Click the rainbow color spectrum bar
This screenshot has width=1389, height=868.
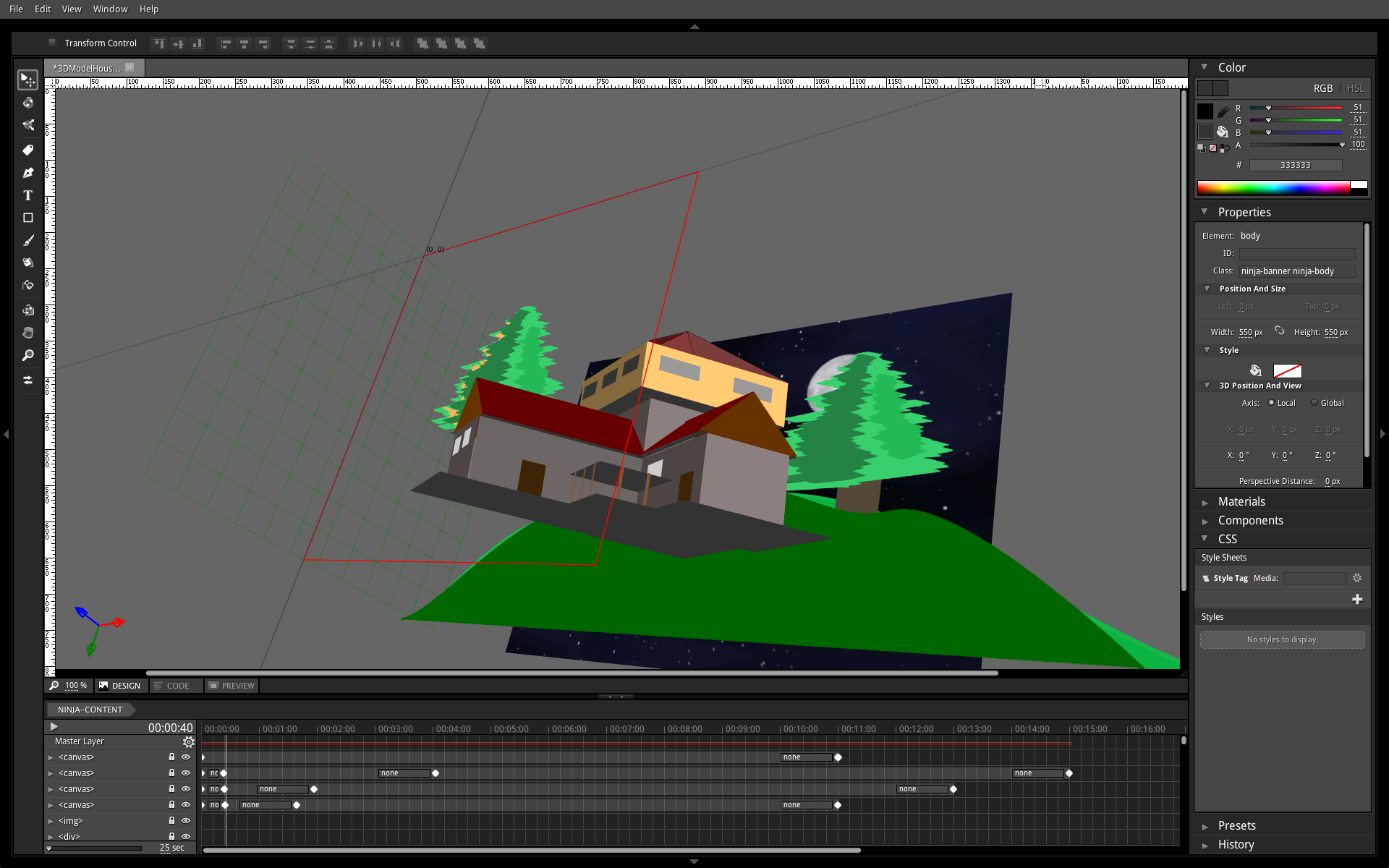1273,188
